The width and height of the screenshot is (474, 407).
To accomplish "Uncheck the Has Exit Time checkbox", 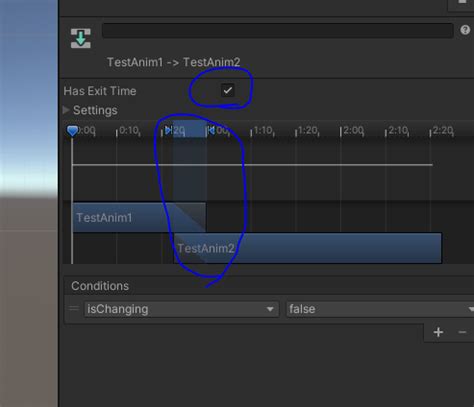I will (228, 90).
